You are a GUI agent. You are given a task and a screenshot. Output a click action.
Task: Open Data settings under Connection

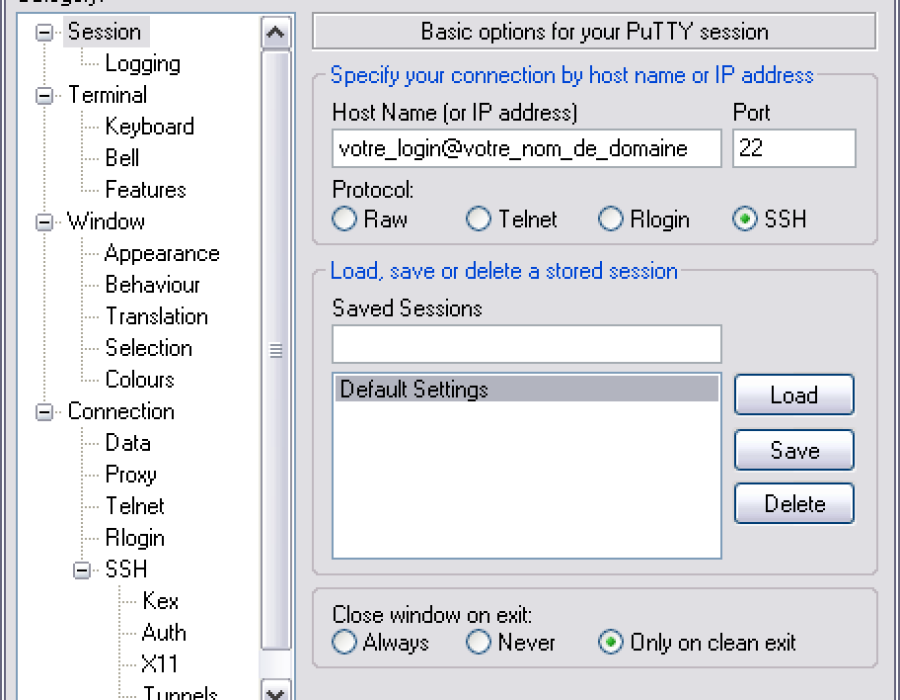coord(127,444)
